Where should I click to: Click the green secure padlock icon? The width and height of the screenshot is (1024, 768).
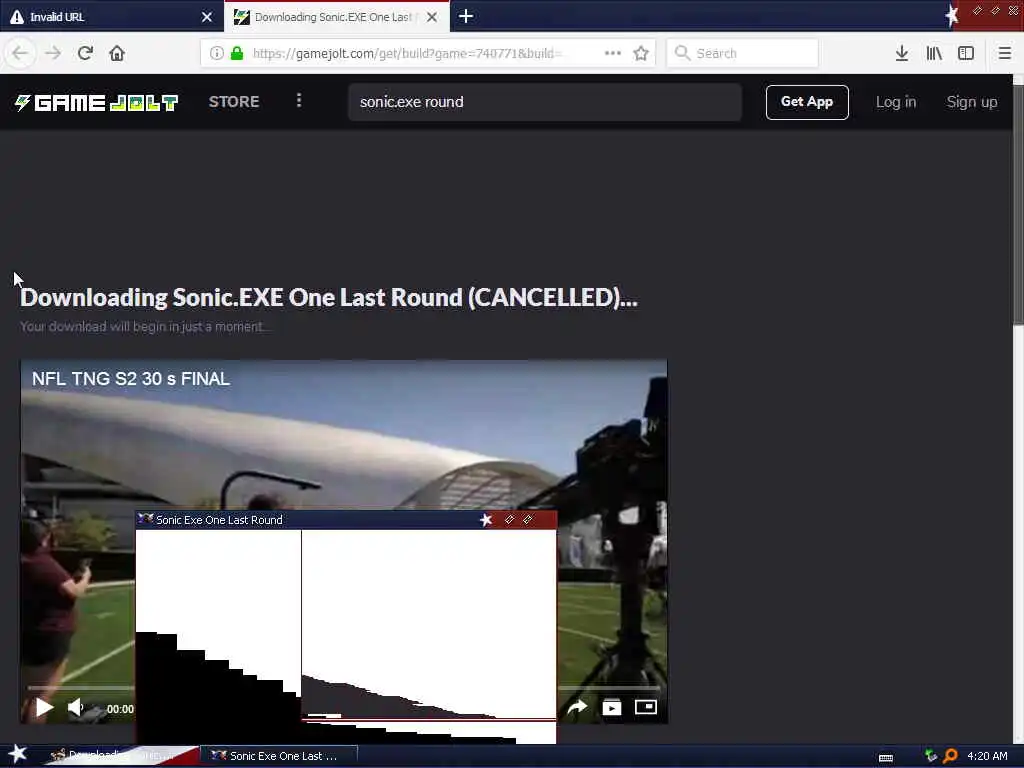pos(237,53)
